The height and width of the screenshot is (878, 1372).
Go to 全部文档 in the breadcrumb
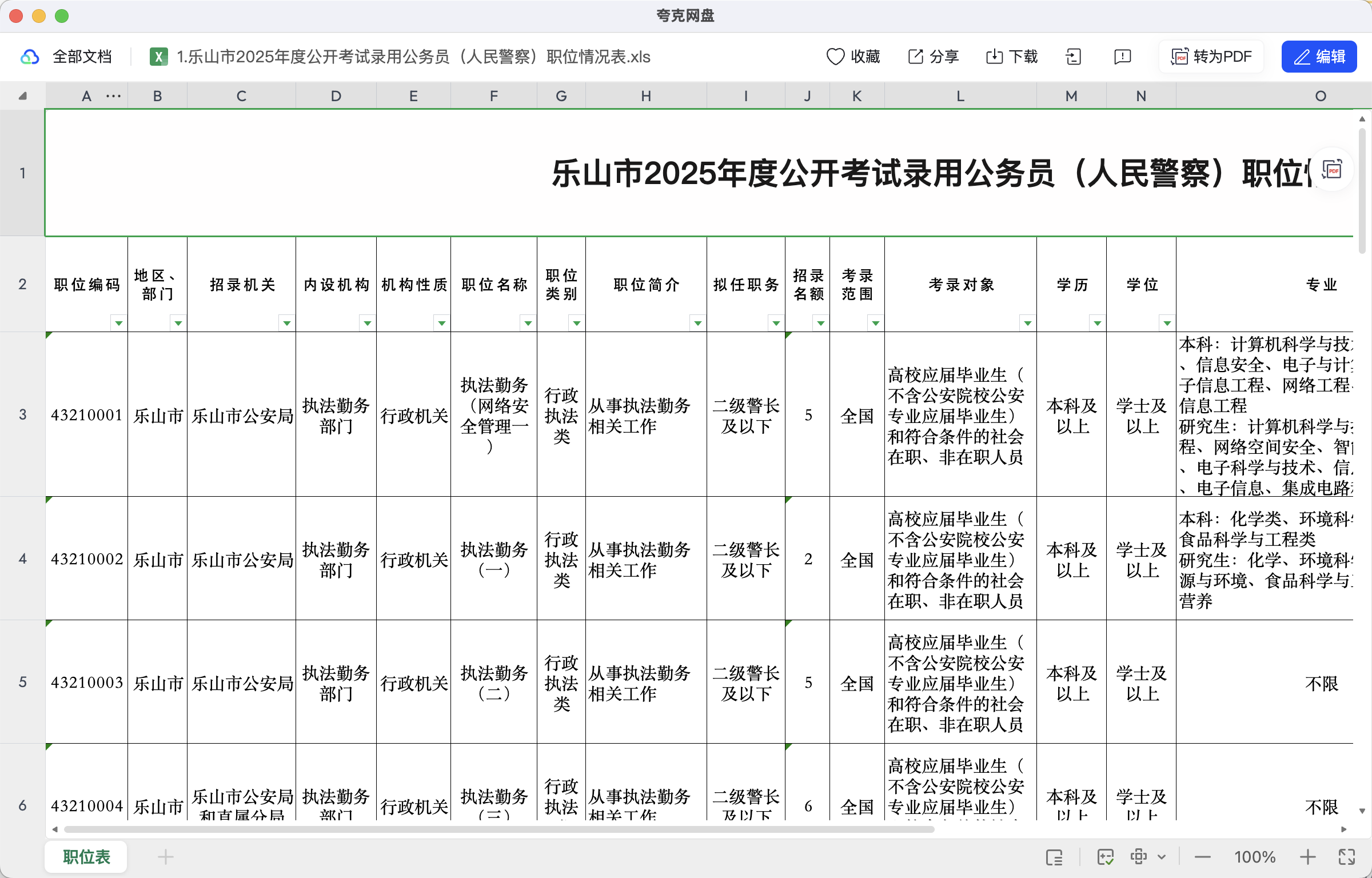click(x=83, y=57)
